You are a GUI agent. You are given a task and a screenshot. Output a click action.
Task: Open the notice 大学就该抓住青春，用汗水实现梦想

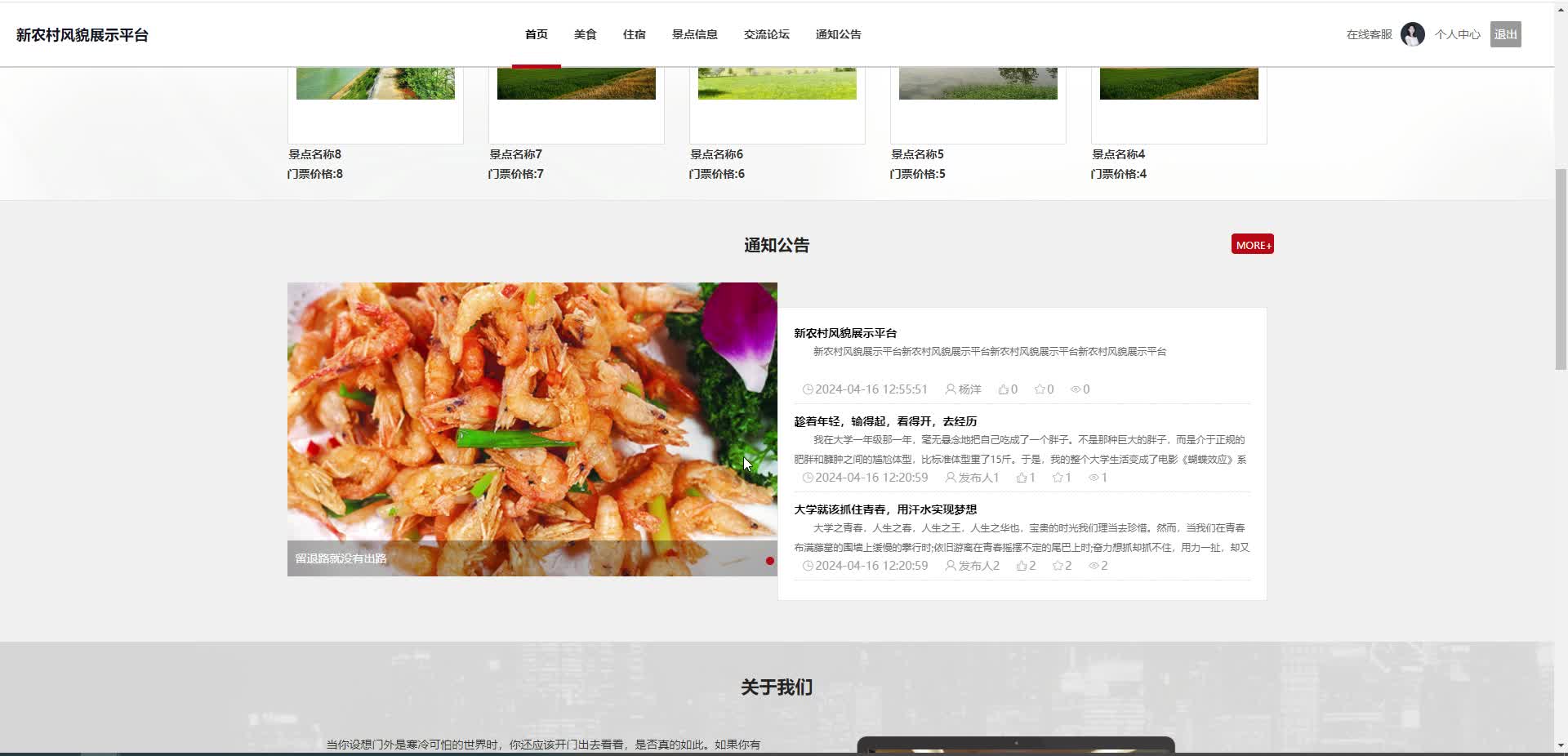pyautogui.click(x=885, y=509)
